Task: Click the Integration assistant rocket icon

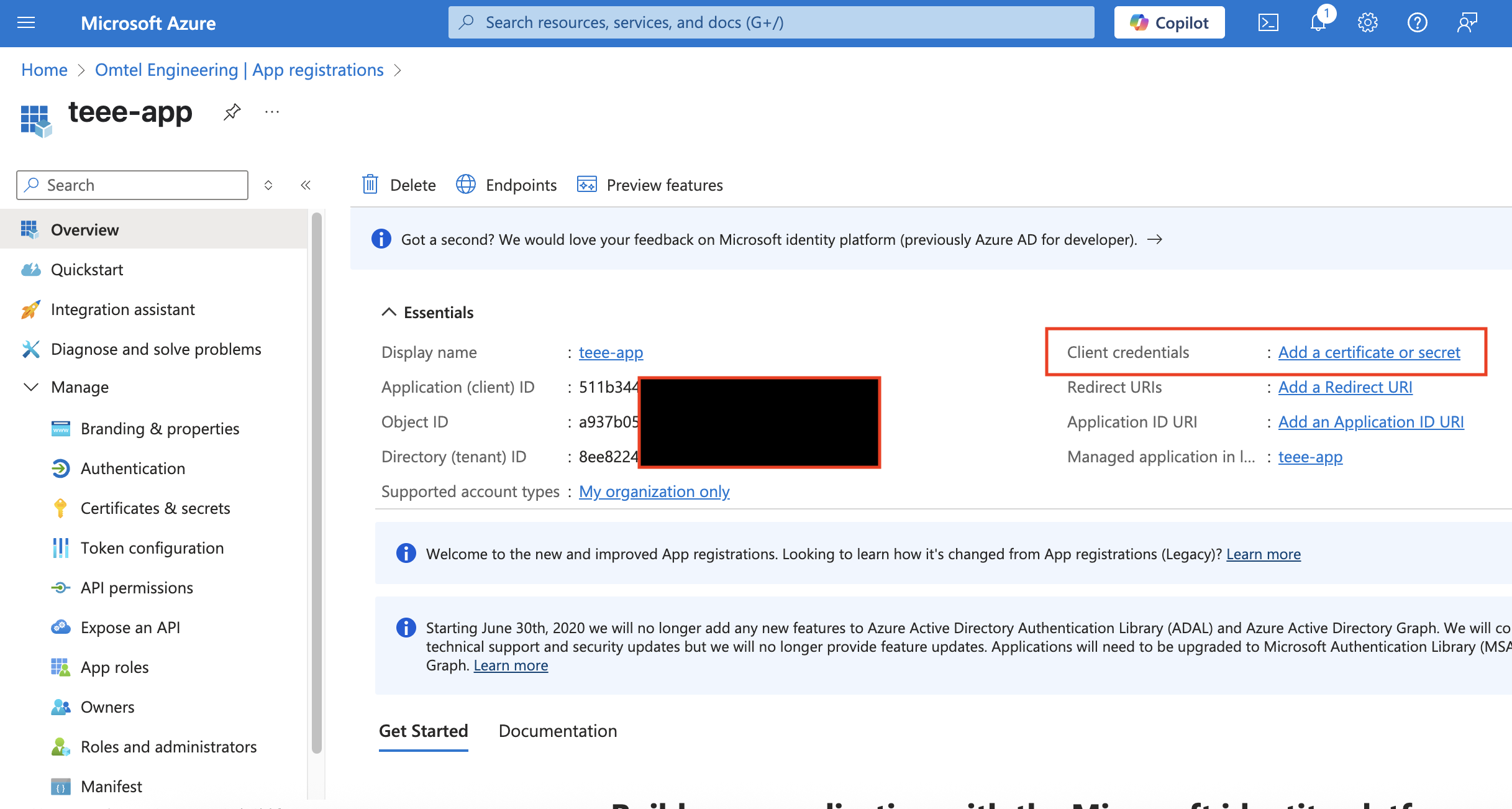Action: click(x=30, y=309)
